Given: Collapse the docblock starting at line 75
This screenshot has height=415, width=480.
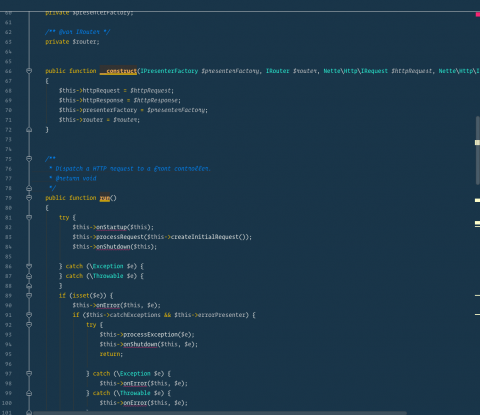Looking at the screenshot, I should pyautogui.click(x=29, y=158).
